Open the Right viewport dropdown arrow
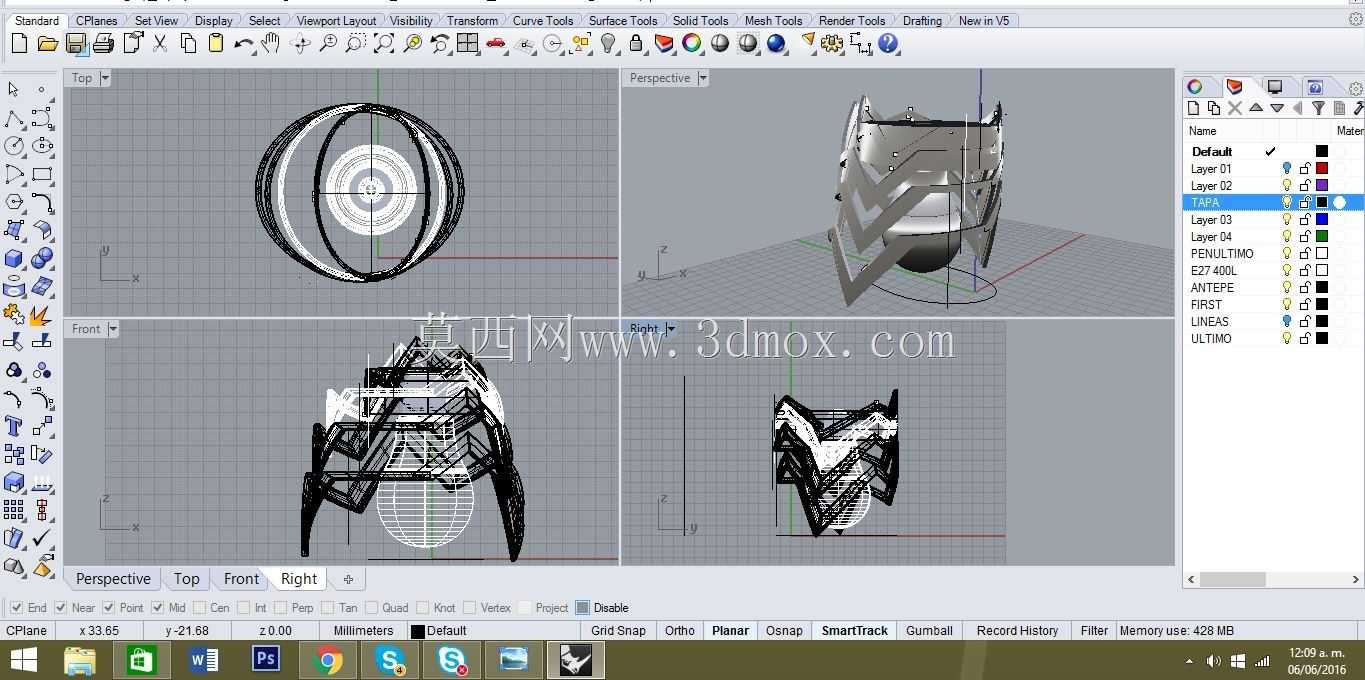The image size is (1365, 680). tap(671, 329)
